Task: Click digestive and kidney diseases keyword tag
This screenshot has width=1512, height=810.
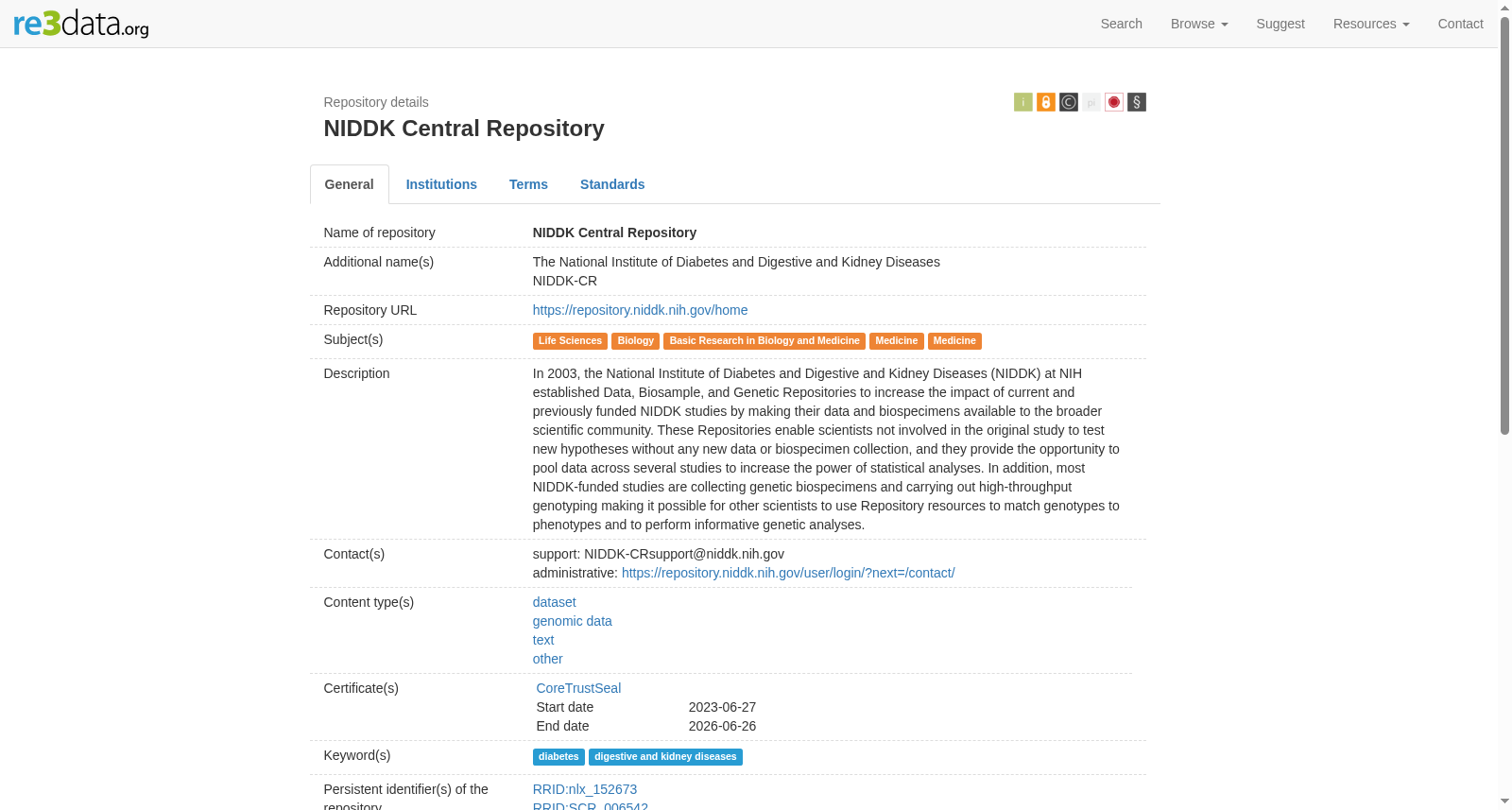Action: coord(665,757)
